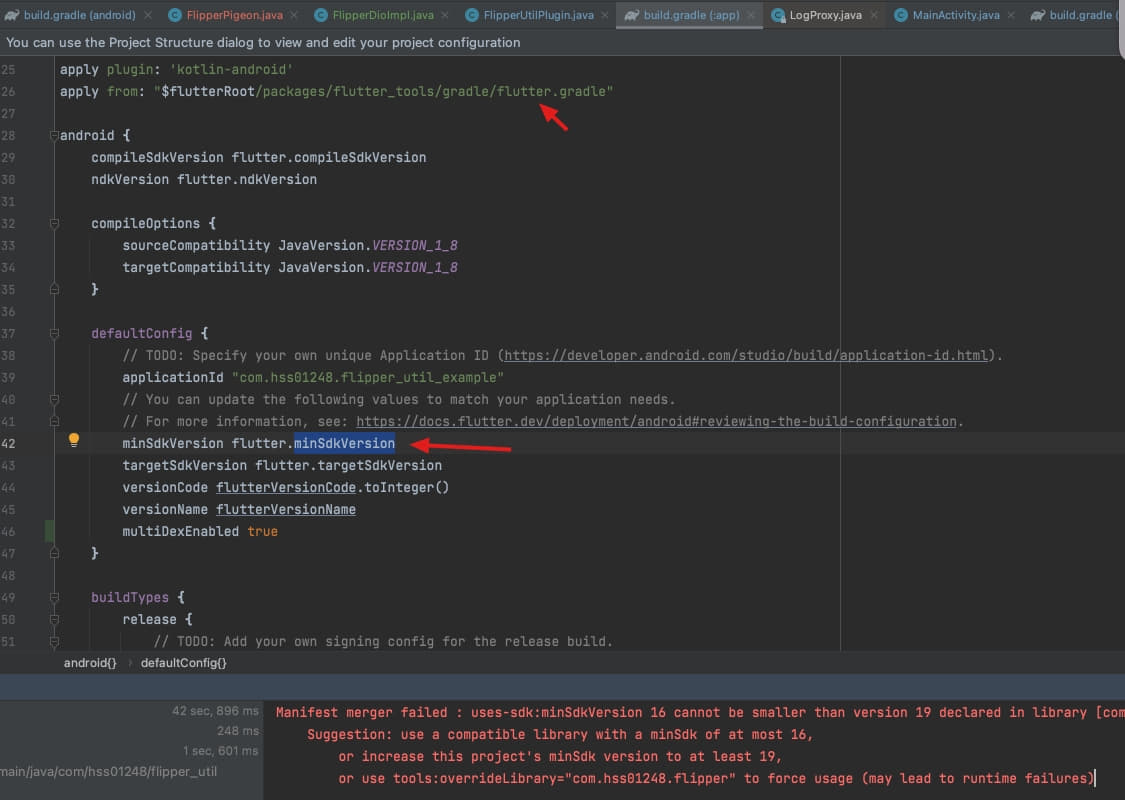Click the yellow lightbulb quick-fix icon
The width and height of the screenshot is (1125, 800).
tap(73, 441)
